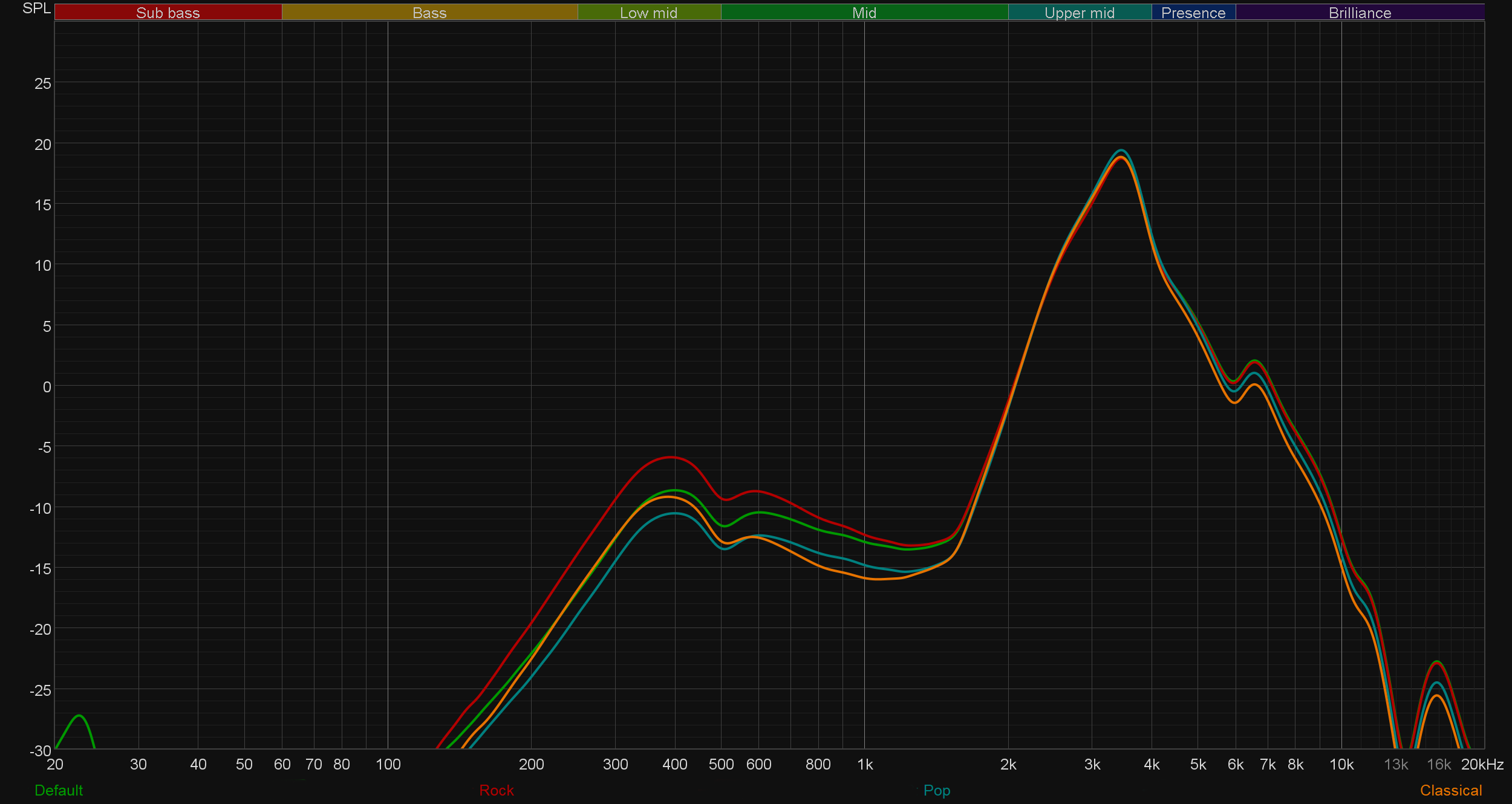This screenshot has height=804, width=1512.
Task: Click the green Default bump near 20 Hz
Action: pos(79,716)
